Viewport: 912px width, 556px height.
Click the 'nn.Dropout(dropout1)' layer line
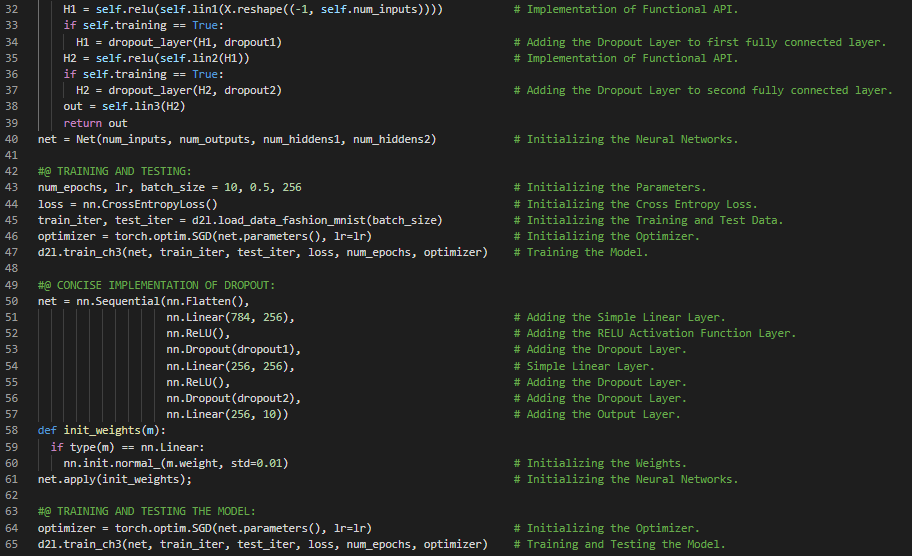coord(234,350)
